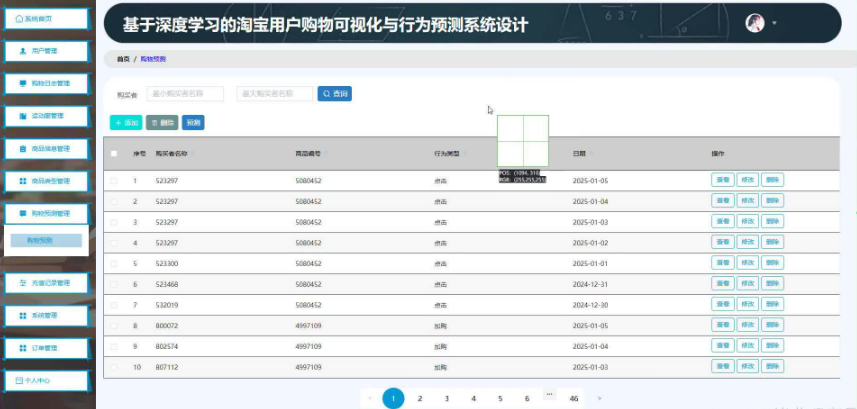Click the previous page arrow
Image resolution: width=857 pixels, height=409 pixels.
click(x=370, y=399)
